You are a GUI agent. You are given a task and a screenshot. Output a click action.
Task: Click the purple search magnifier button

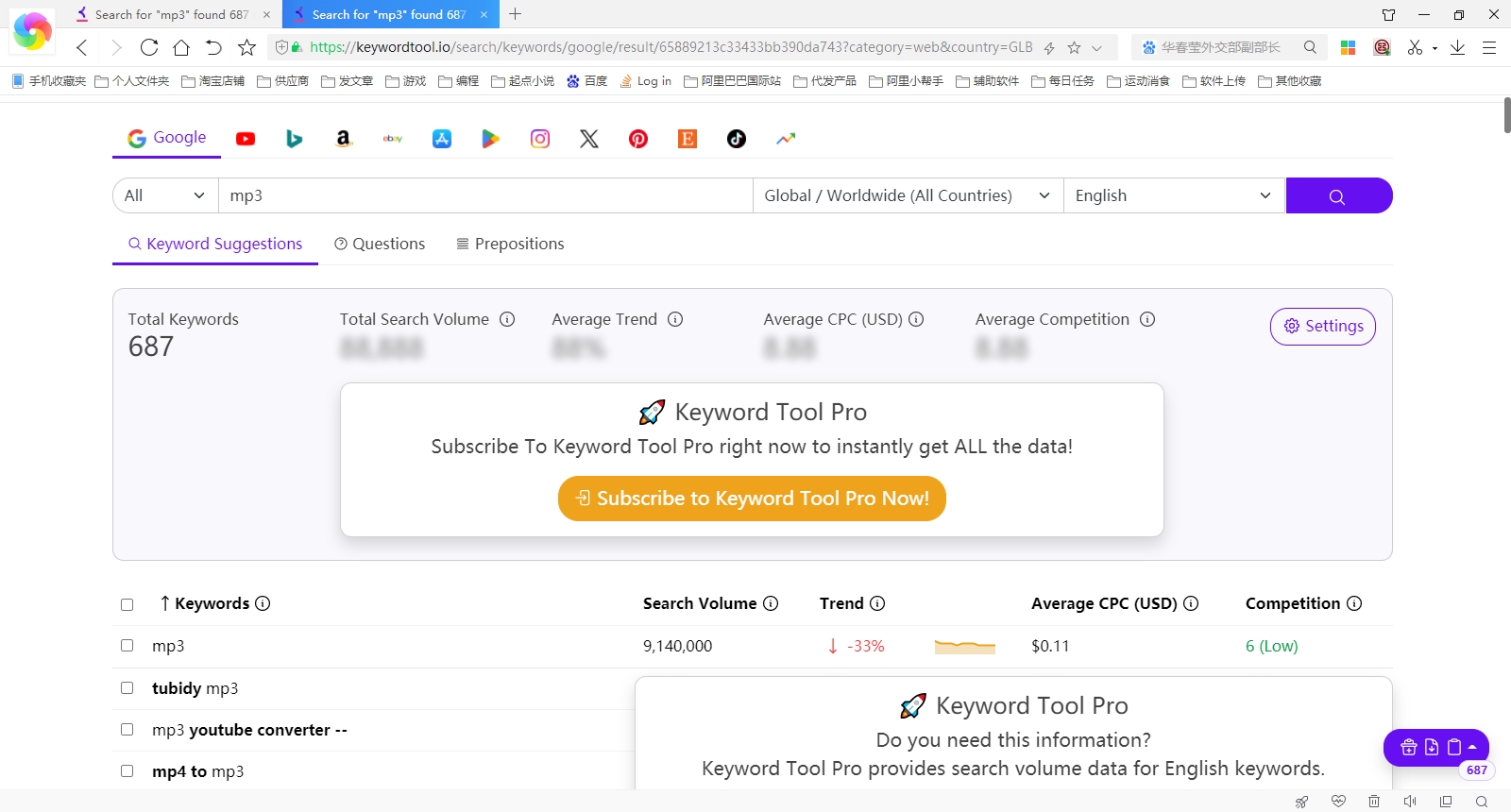click(x=1339, y=195)
